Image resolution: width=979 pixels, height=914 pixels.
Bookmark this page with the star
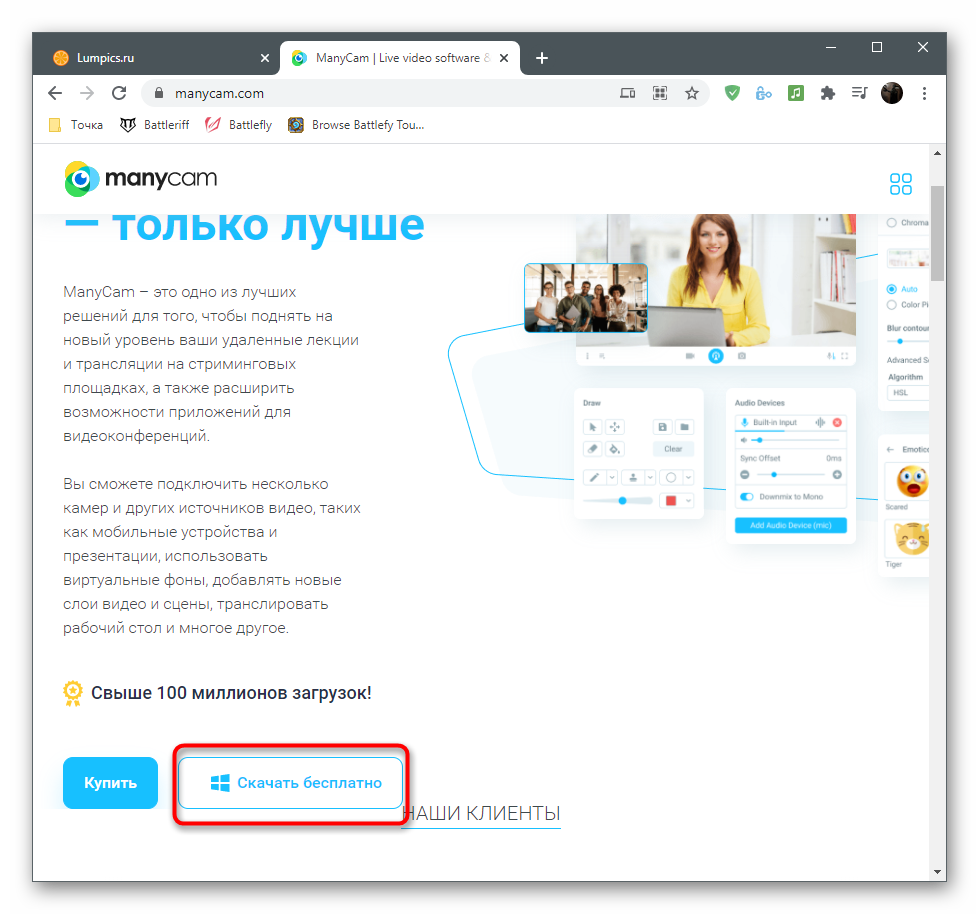692,94
